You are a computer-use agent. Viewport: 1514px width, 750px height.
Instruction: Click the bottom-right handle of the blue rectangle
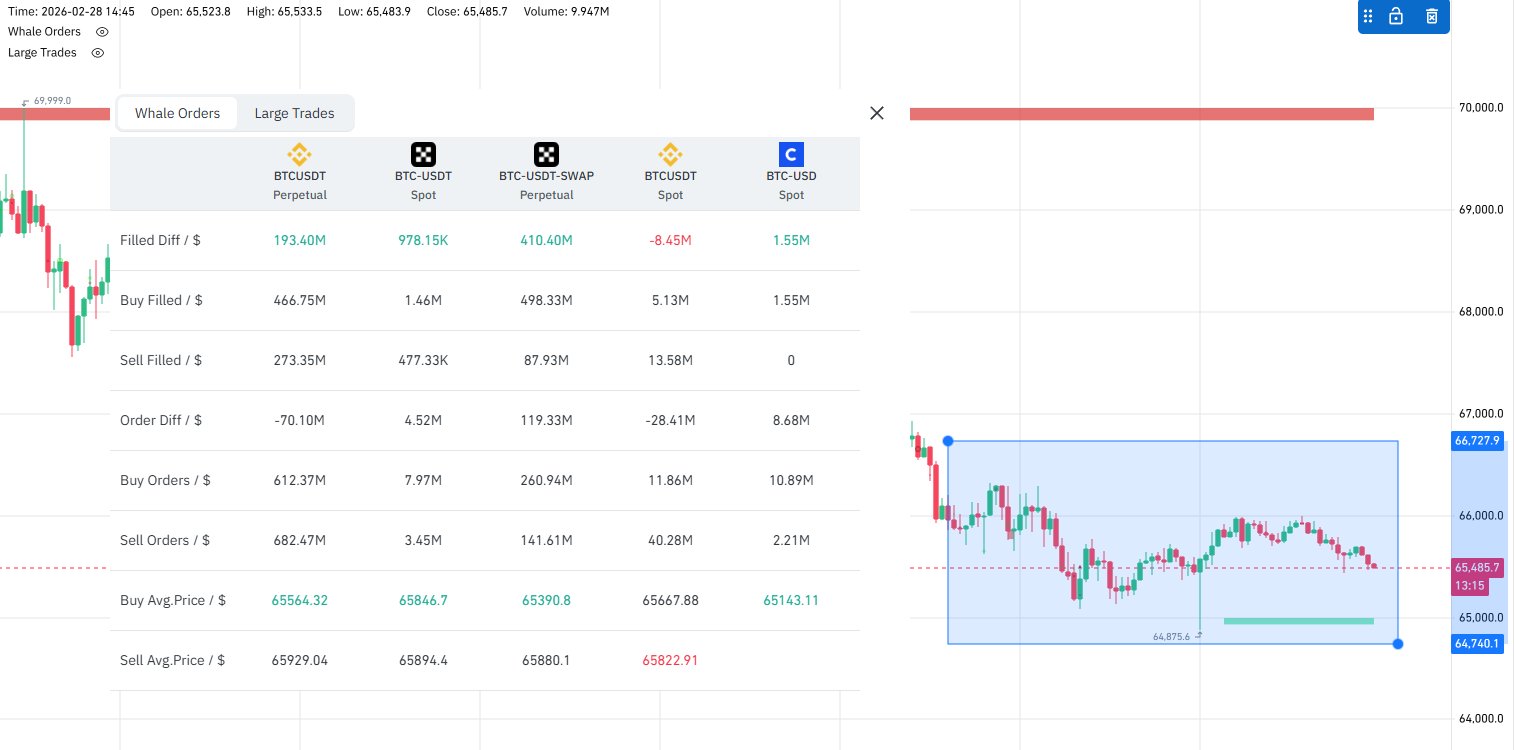pyautogui.click(x=1397, y=644)
